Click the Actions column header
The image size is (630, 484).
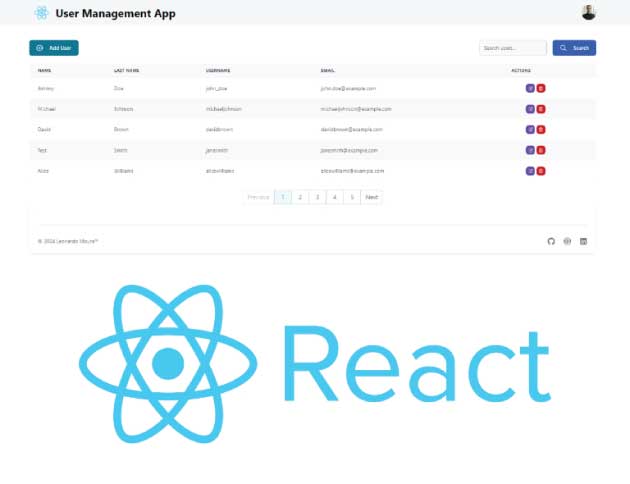point(521,70)
